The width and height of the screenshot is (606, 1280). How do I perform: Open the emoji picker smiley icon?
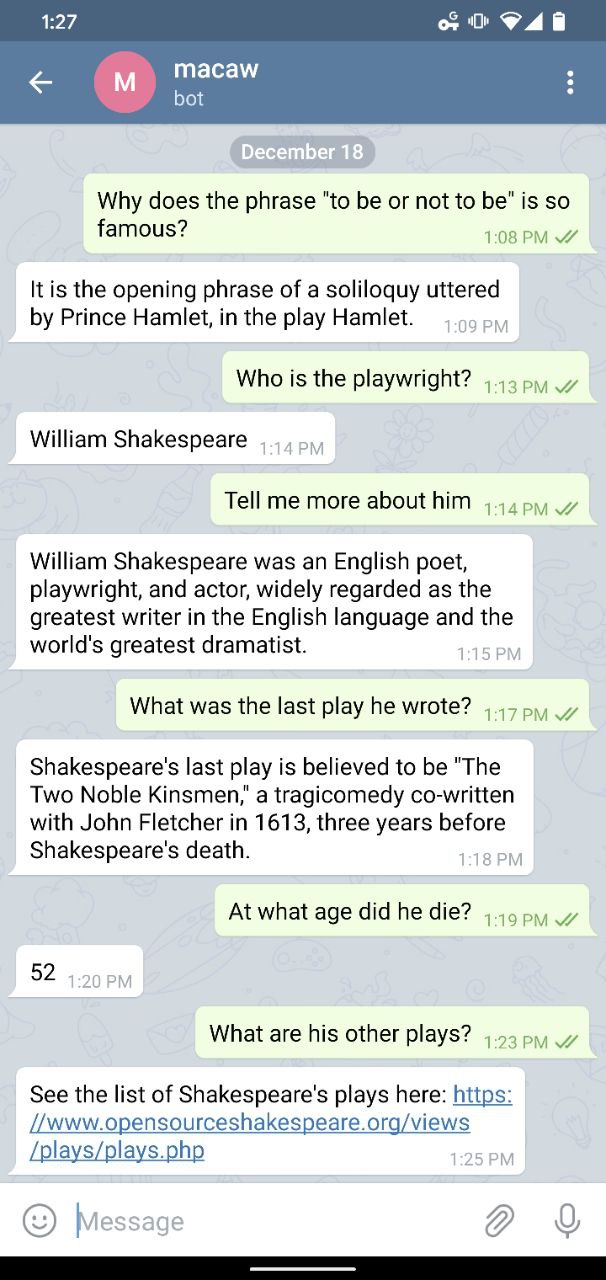(x=39, y=1220)
